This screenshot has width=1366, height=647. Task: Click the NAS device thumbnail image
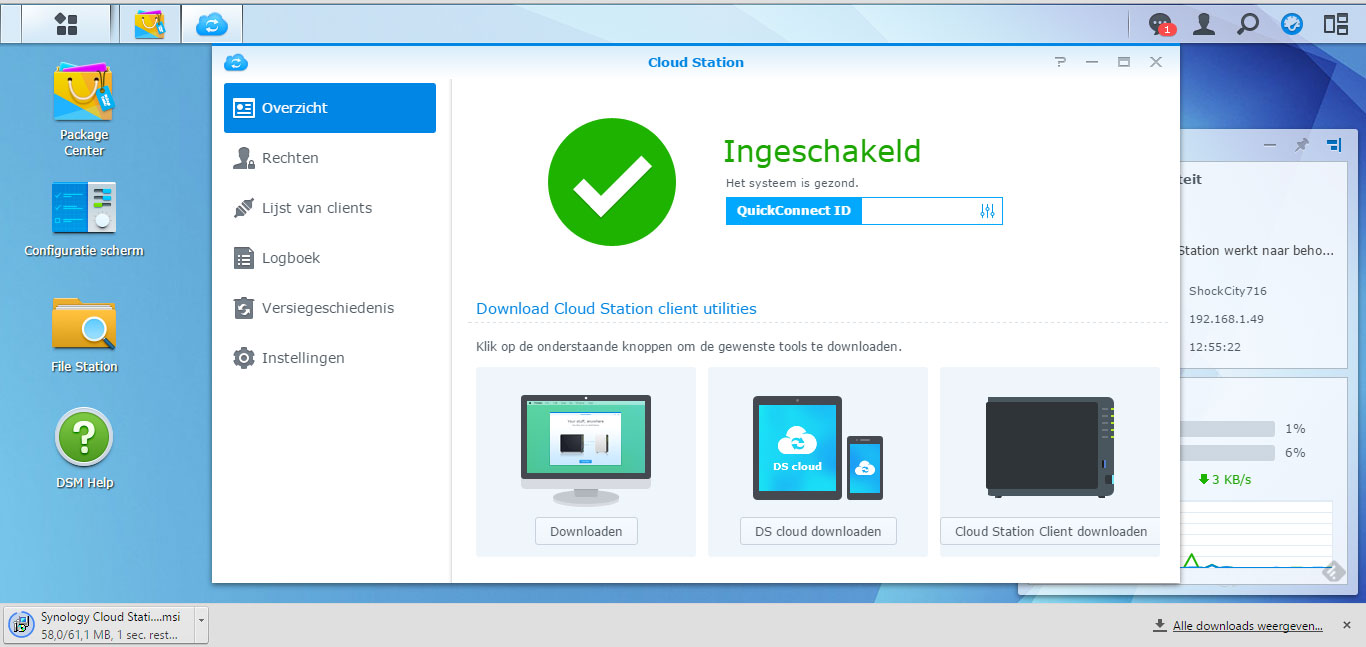point(1050,447)
